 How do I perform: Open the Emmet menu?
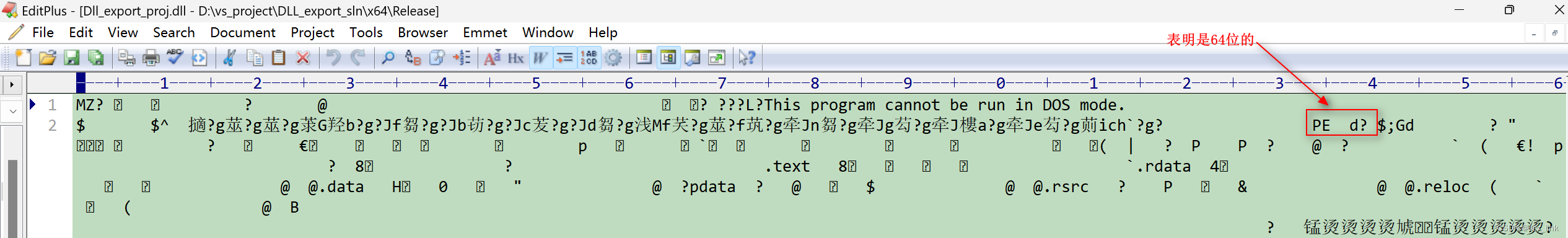click(x=485, y=32)
